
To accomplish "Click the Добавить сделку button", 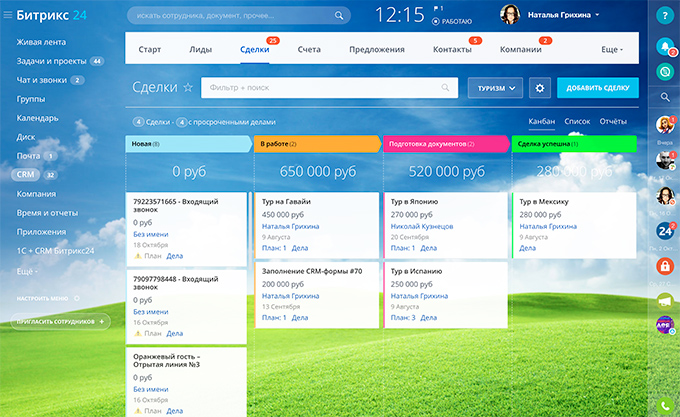I will point(597,88).
